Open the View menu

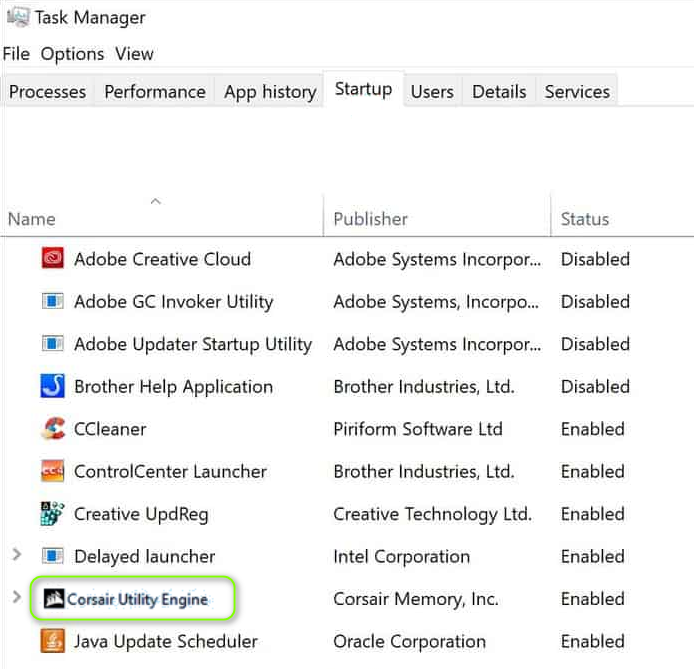(134, 54)
